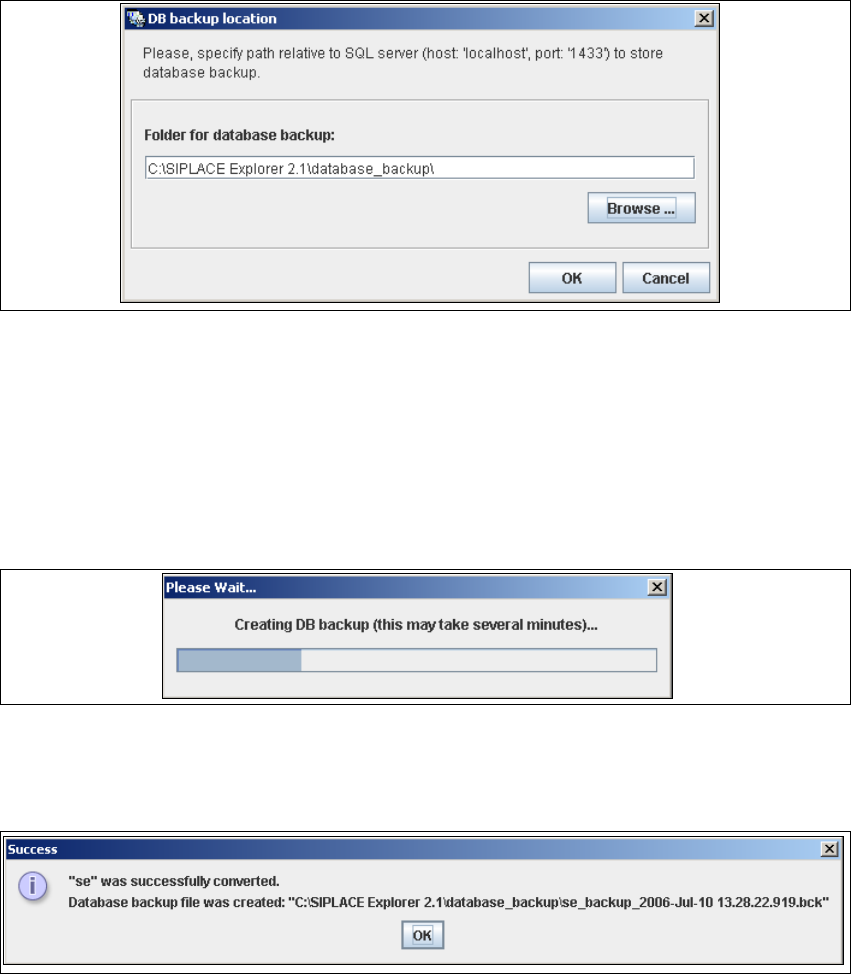Click the empty portion of backup progress bar
The width and height of the screenshot is (851, 974).
478,660
